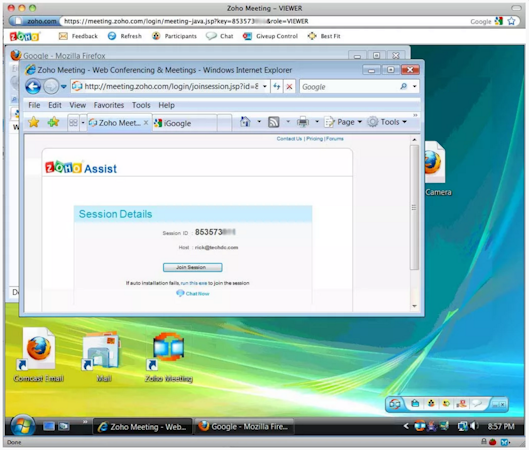529x450 pixels.
Task: Click the Print icon in IE toolbar
Action: click(303, 122)
